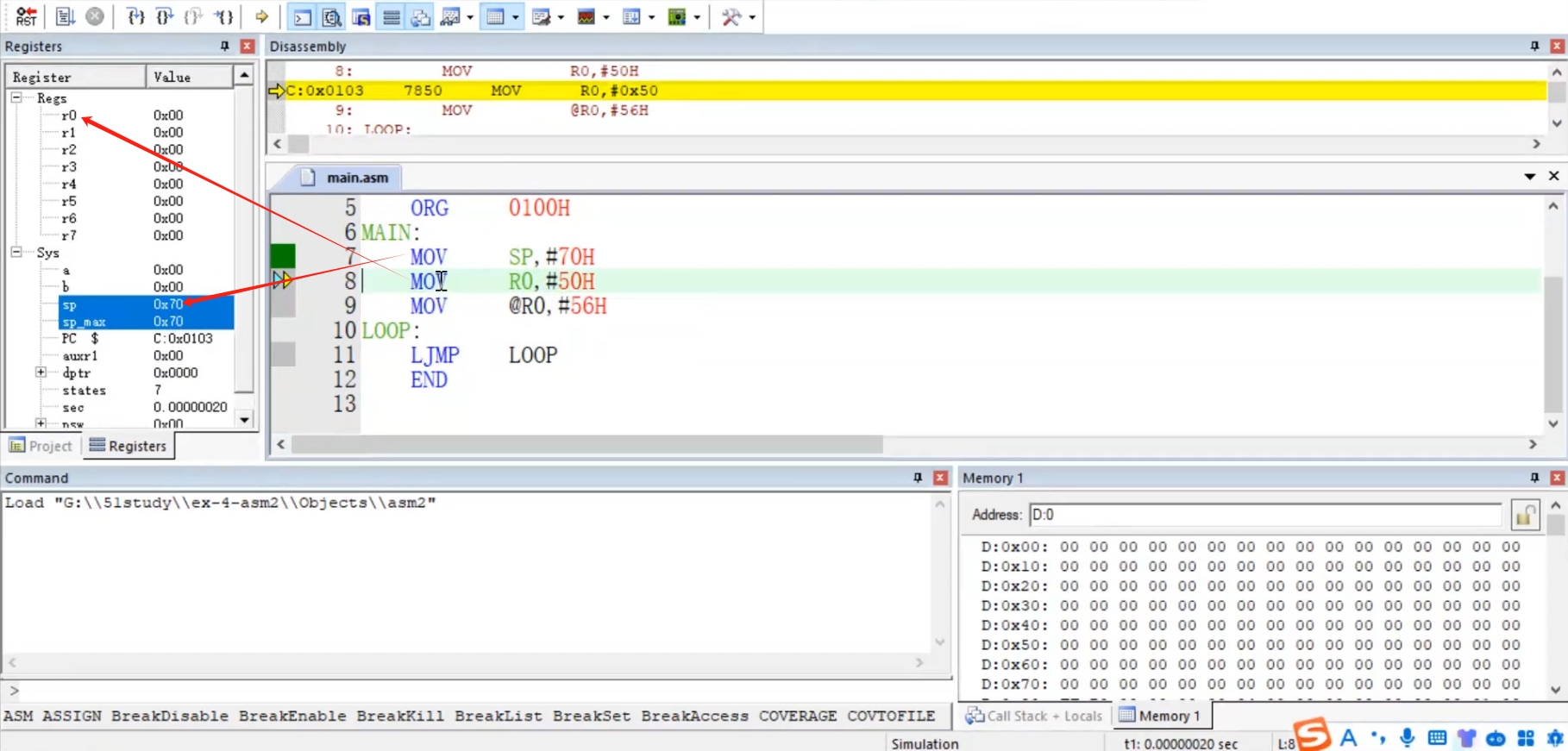Expand the dptr register entry
Image resolution: width=1568 pixels, height=751 pixels.
(x=41, y=372)
